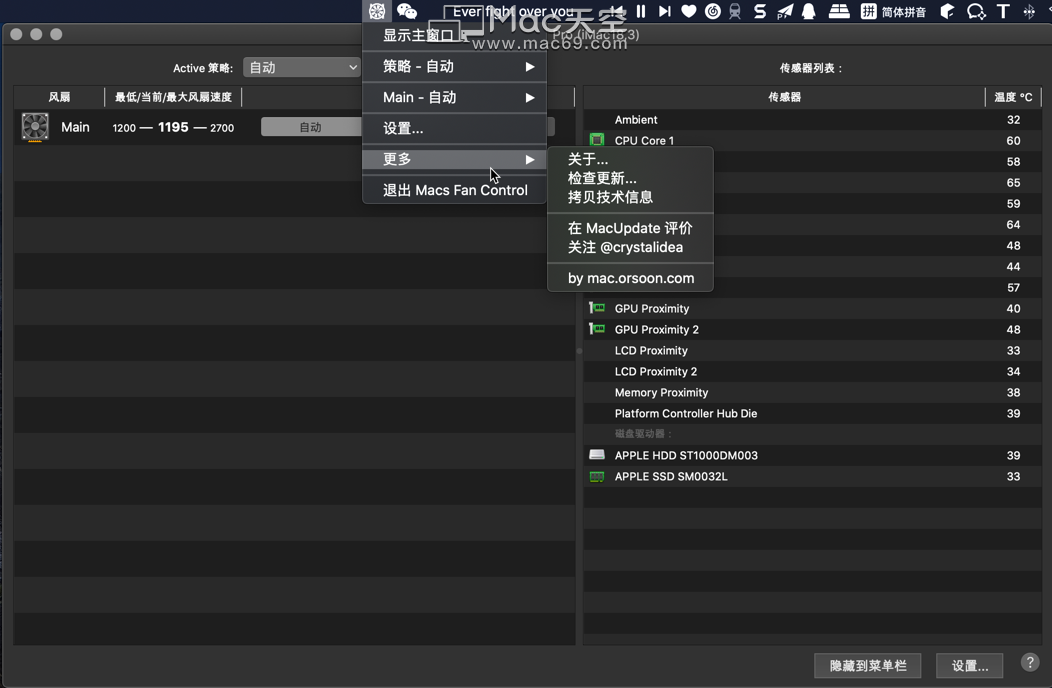Image resolution: width=1052 pixels, height=688 pixels.
Task: Click the chat bubble search icon in menu bar
Action: point(976,11)
